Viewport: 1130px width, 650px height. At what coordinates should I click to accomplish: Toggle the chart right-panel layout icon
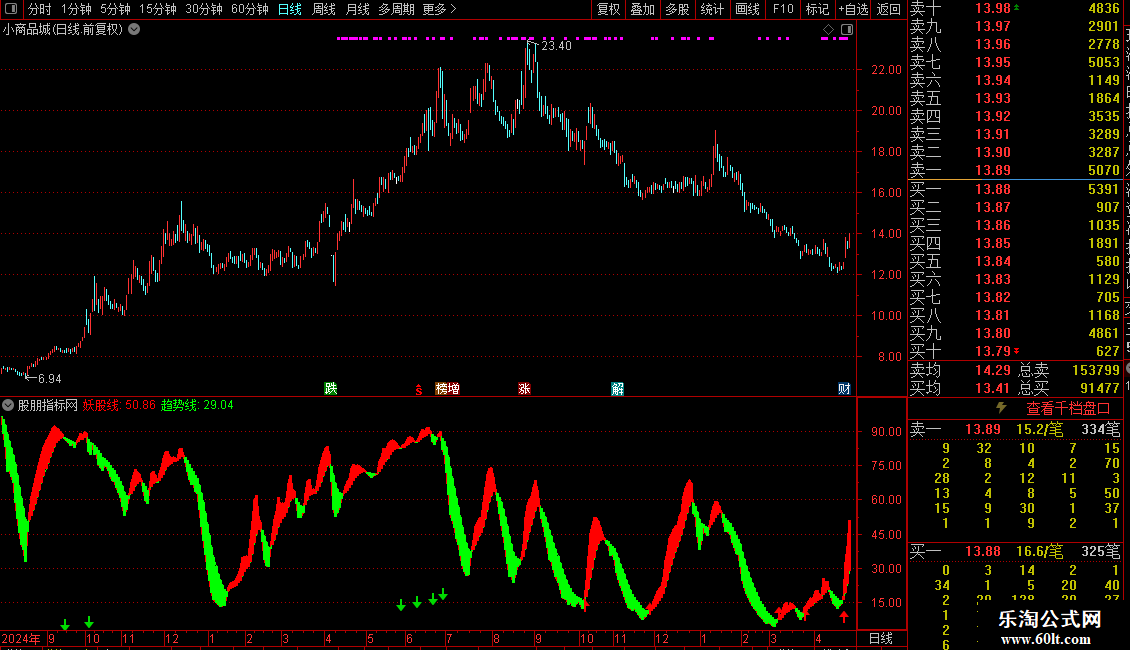[x=847, y=30]
